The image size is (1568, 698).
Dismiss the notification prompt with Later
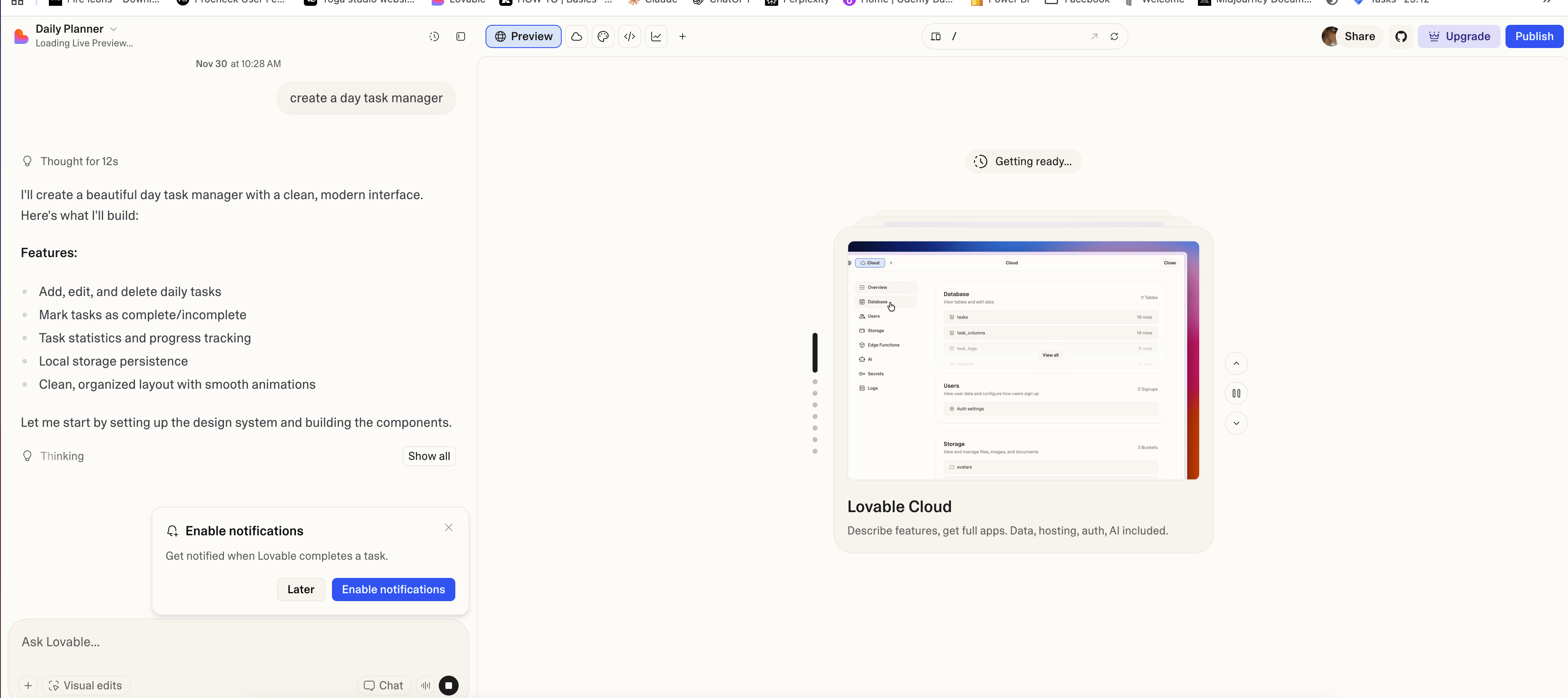pos(301,589)
